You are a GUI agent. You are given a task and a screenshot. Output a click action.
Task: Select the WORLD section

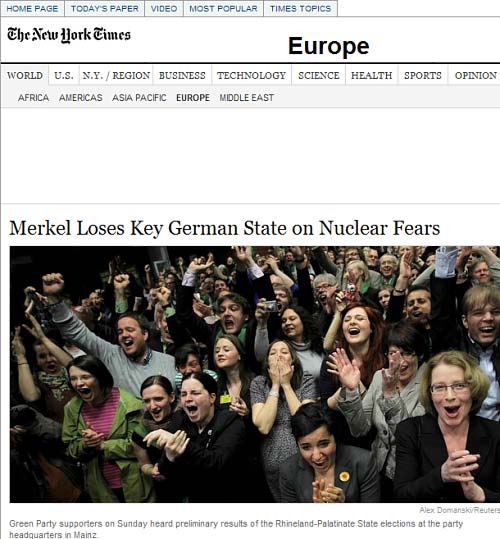25,75
